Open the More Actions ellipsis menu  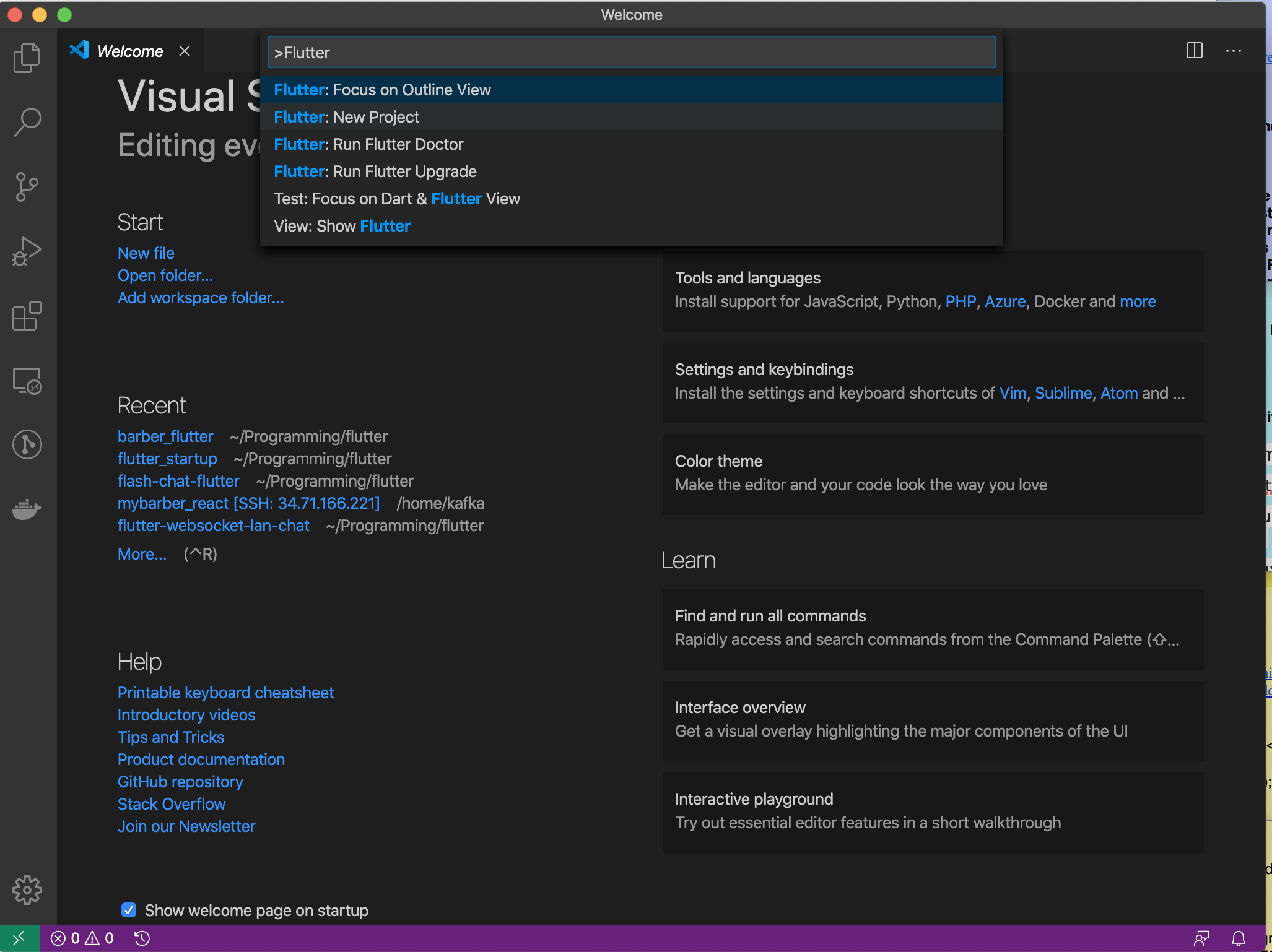[1234, 51]
